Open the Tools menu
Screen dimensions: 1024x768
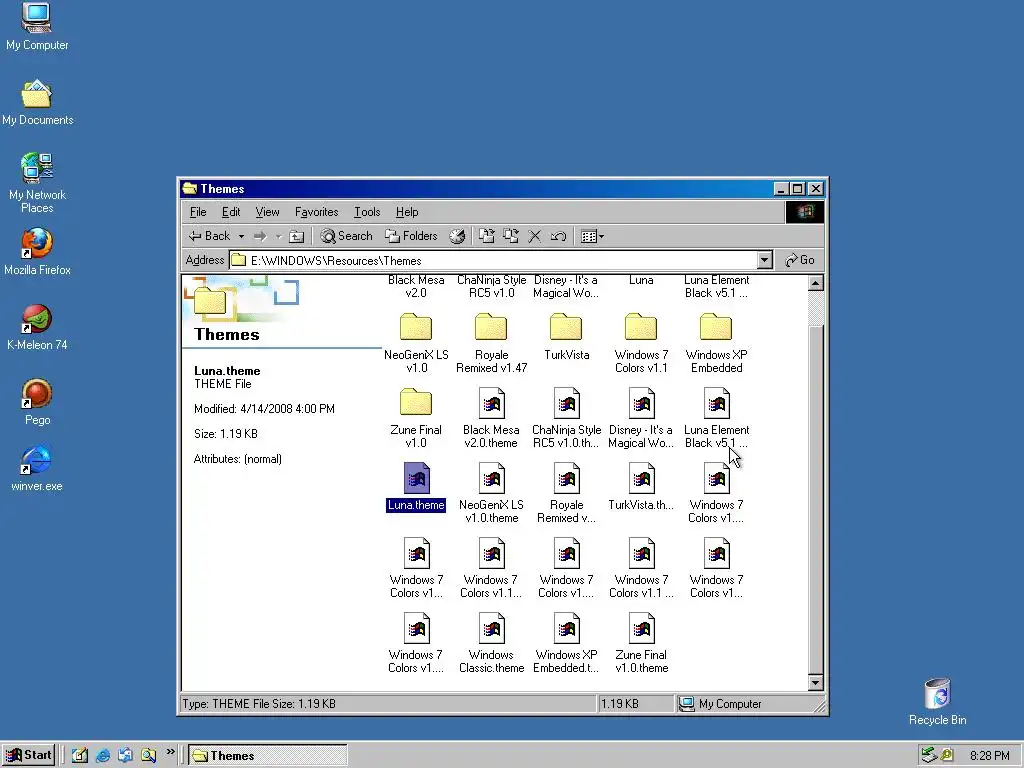(x=366, y=212)
